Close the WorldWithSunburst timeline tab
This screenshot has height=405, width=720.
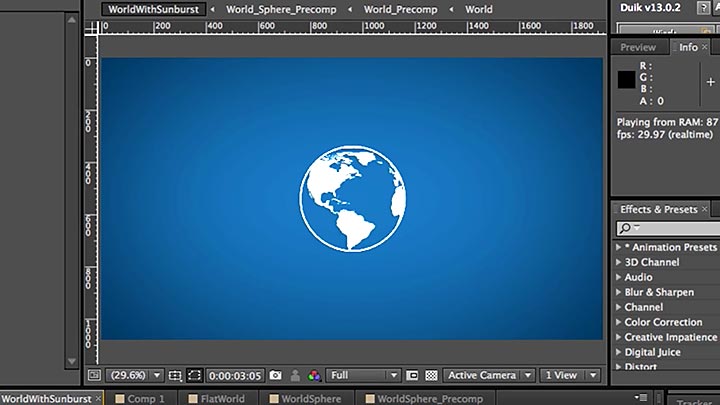pyautogui.click(x=98, y=399)
